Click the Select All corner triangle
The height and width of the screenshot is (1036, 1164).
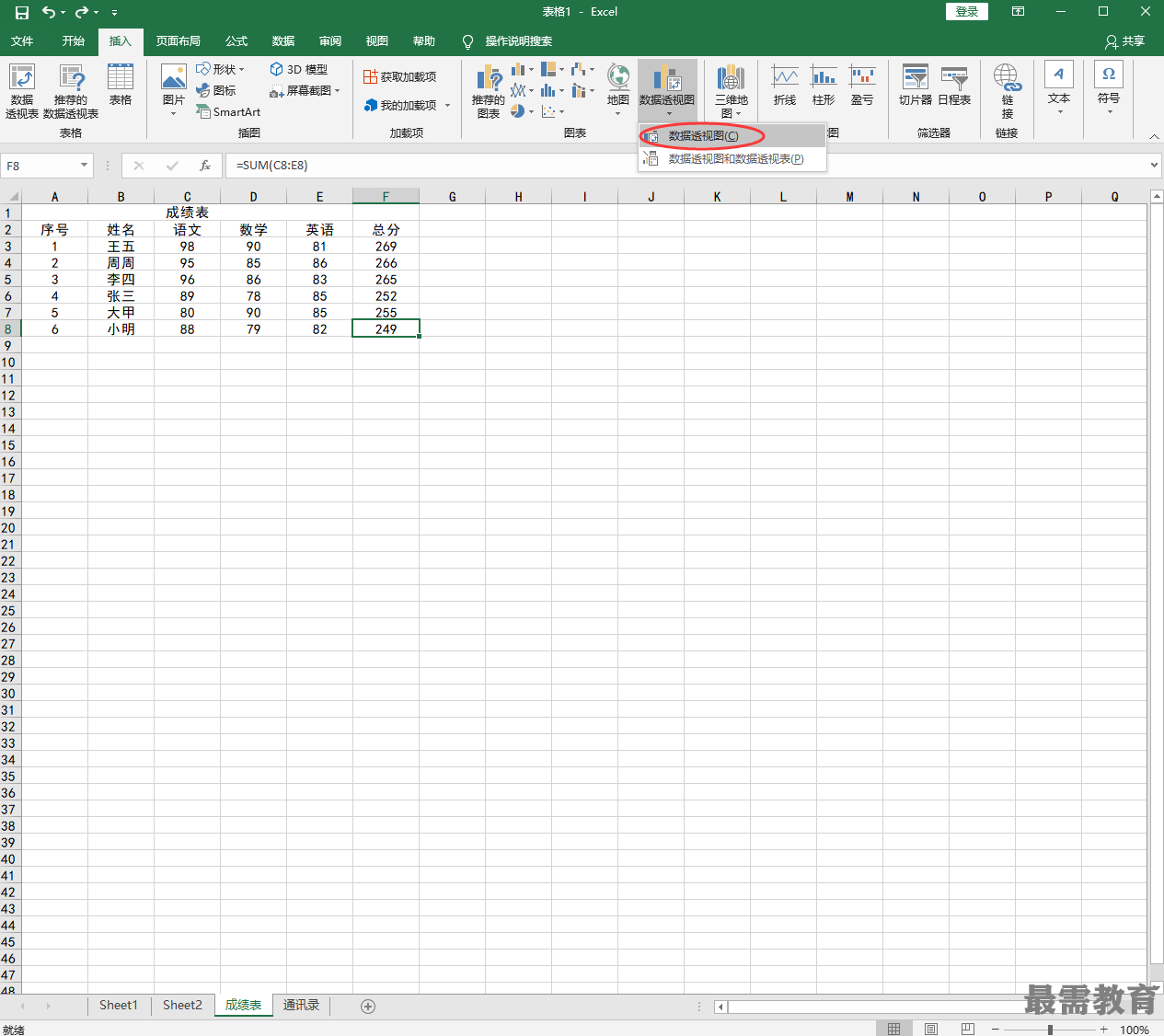coord(11,196)
